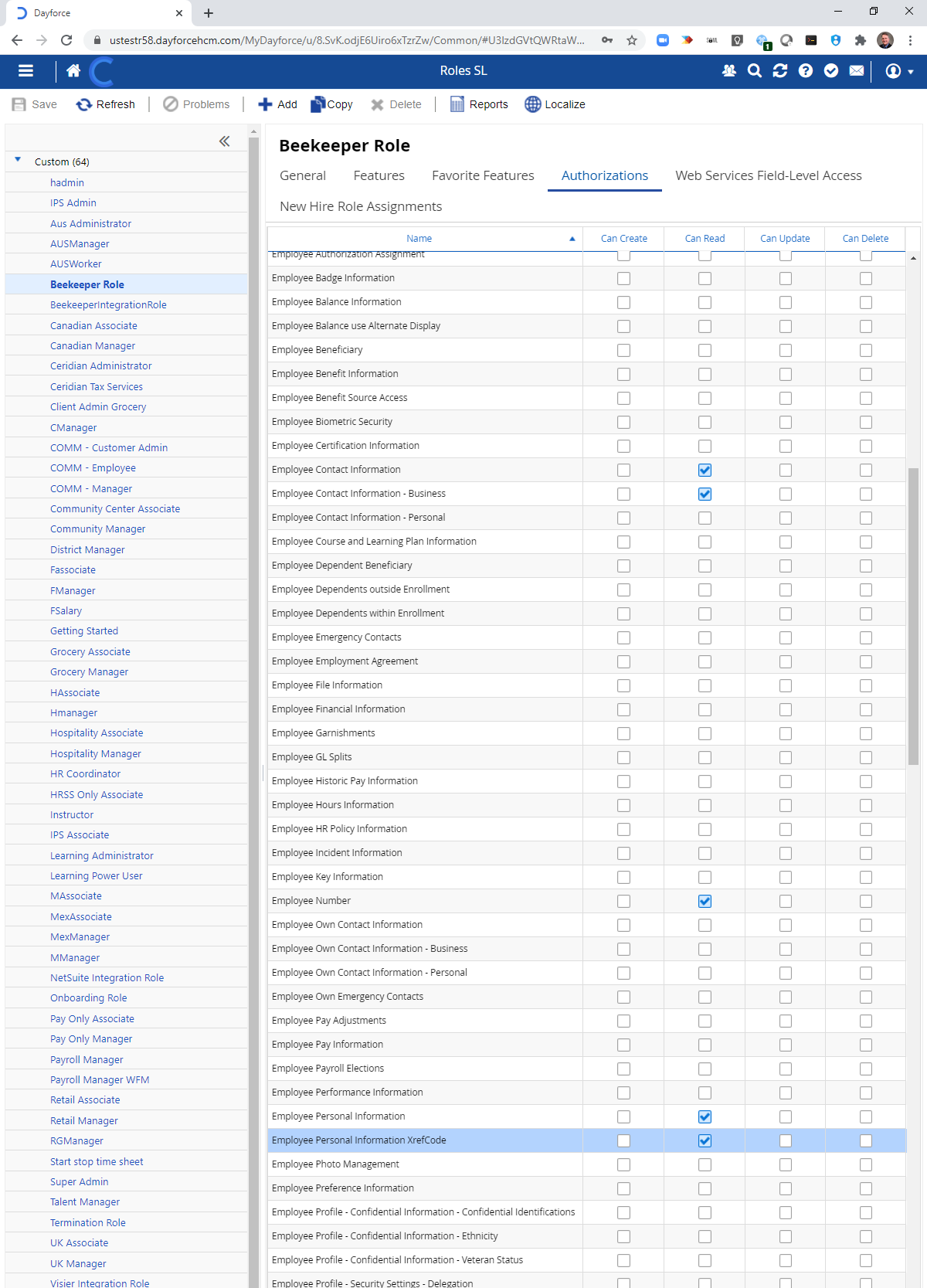Screen dimensions: 927x1288
Task: Click the Can Read column header
Action: (x=705, y=239)
